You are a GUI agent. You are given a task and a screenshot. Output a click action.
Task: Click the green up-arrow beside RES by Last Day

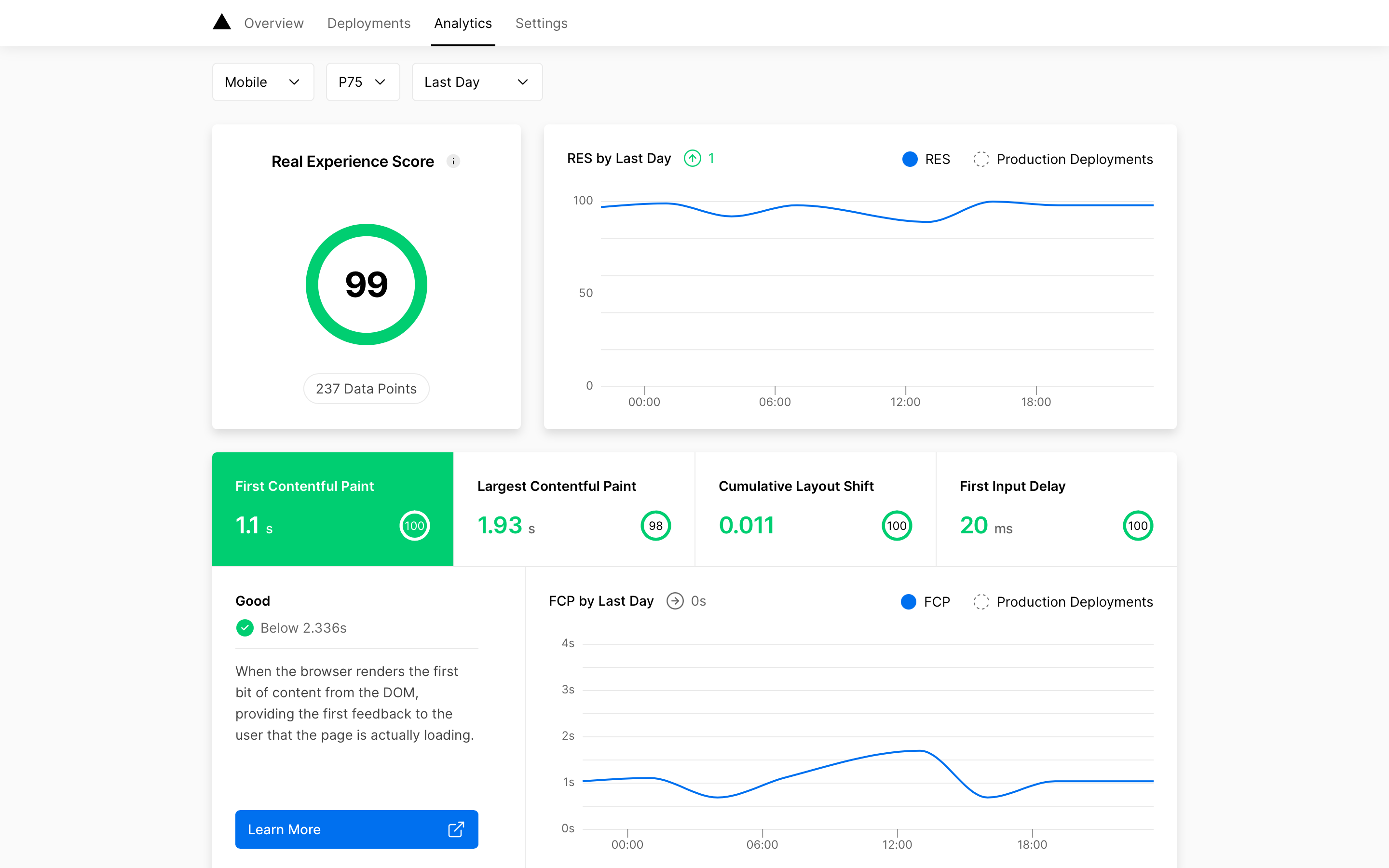point(692,159)
